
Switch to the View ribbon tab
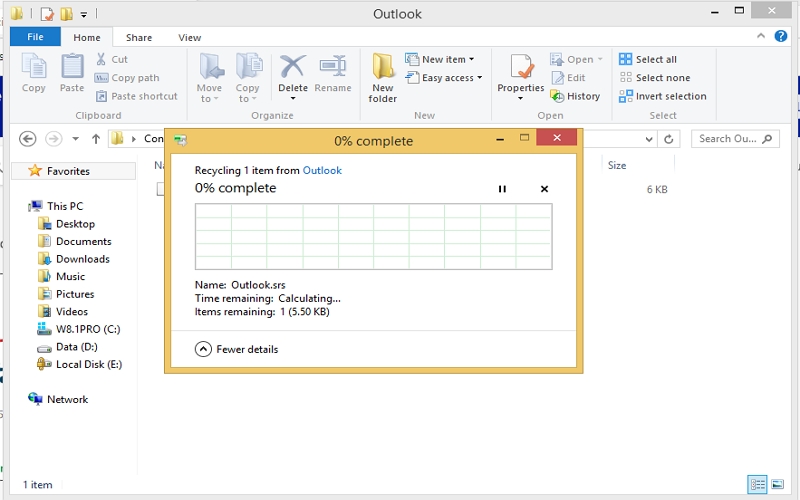(189, 37)
